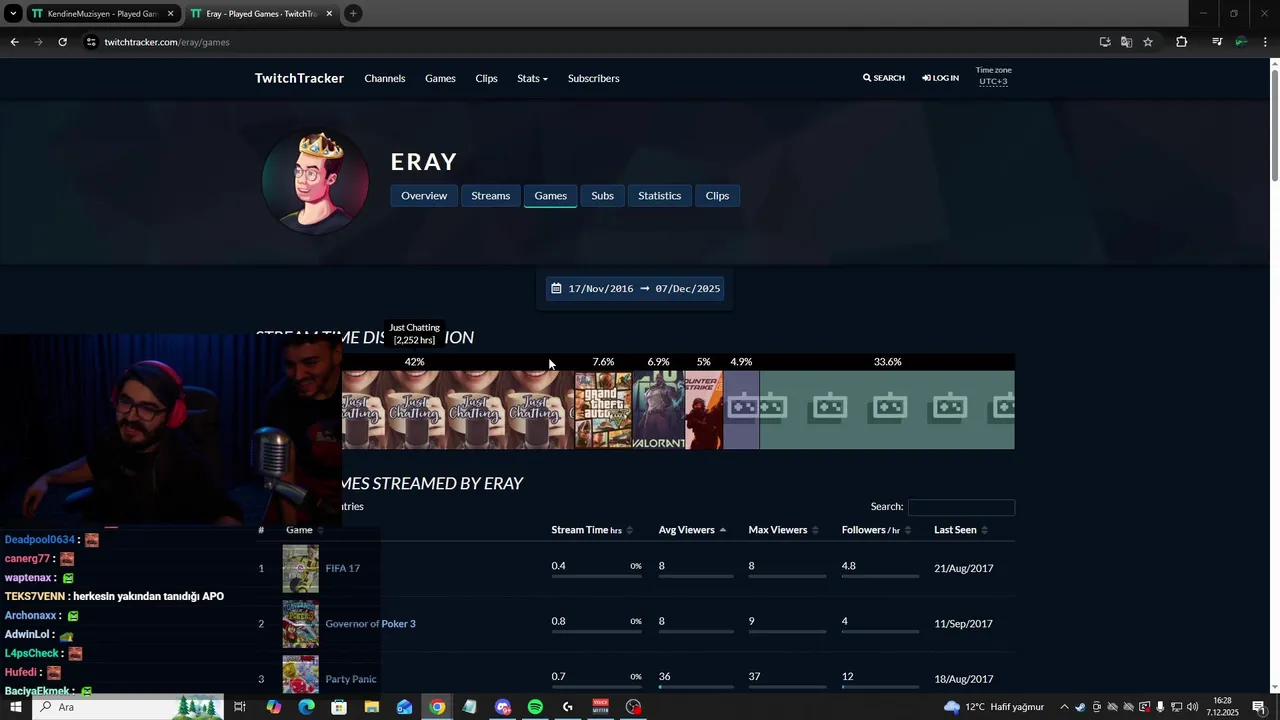The width and height of the screenshot is (1280, 720).
Task: Sort table by Avg Viewers column
Action: pyautogui.click(x=692, y=530)
